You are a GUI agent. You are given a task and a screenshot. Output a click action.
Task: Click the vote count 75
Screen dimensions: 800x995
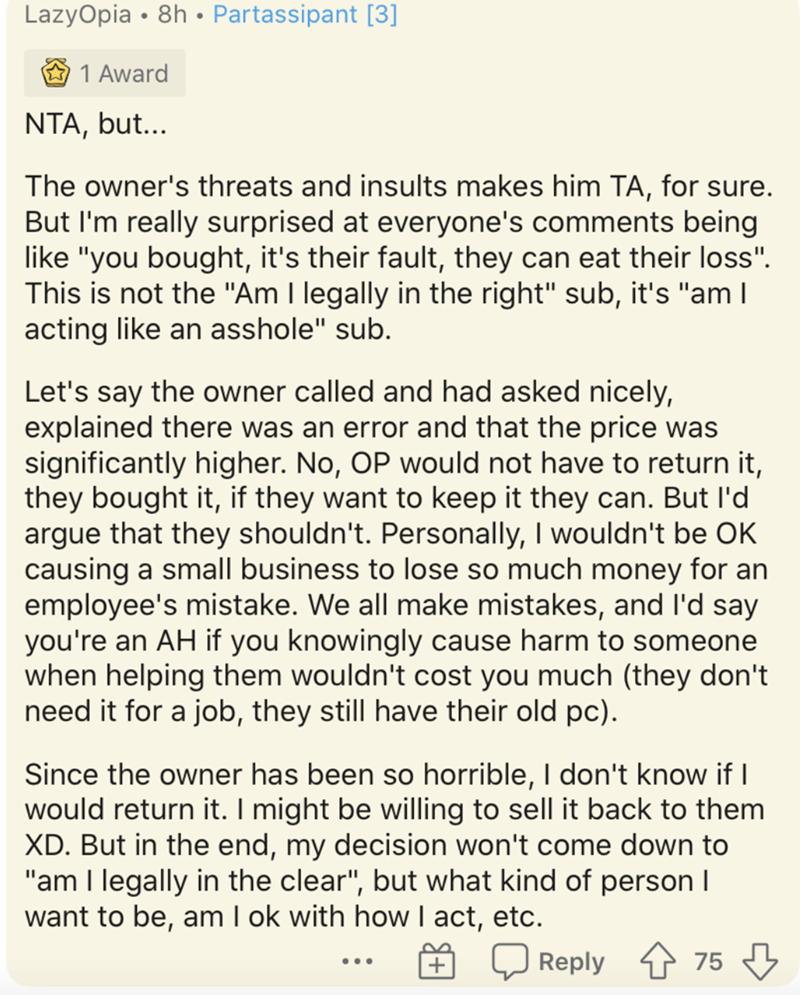(x=708, y=962)
